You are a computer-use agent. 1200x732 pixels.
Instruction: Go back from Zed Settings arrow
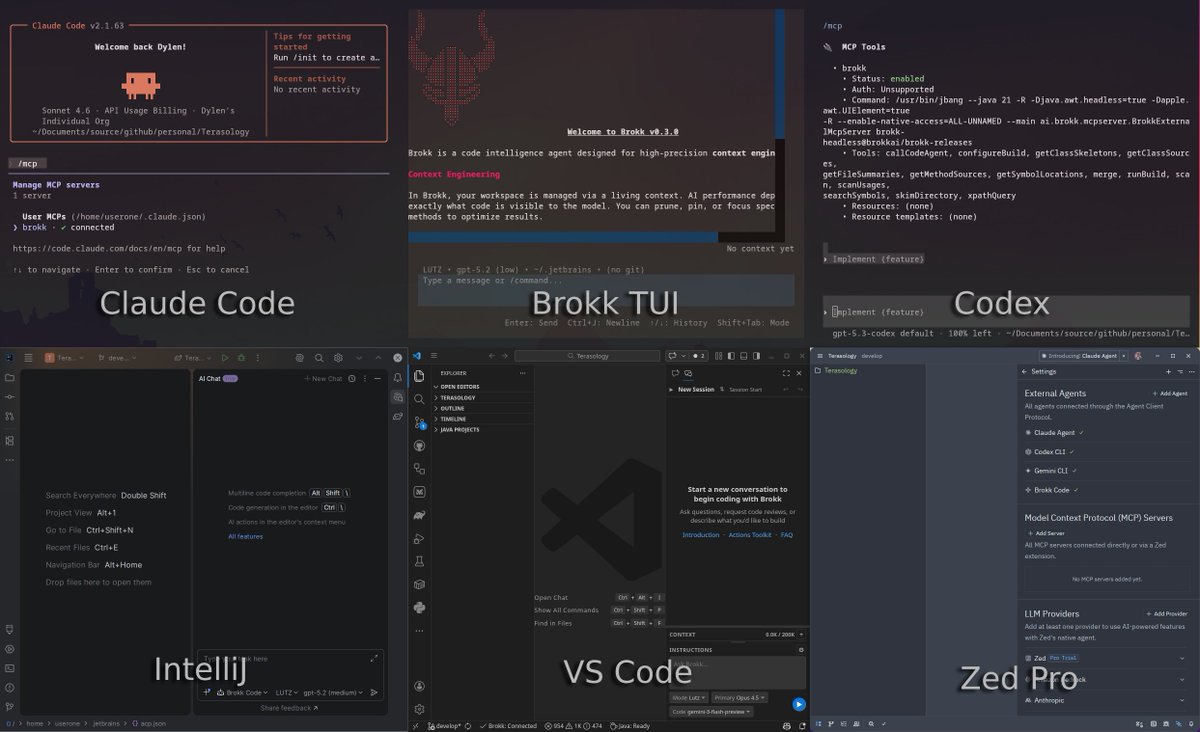click(1024, 372)
